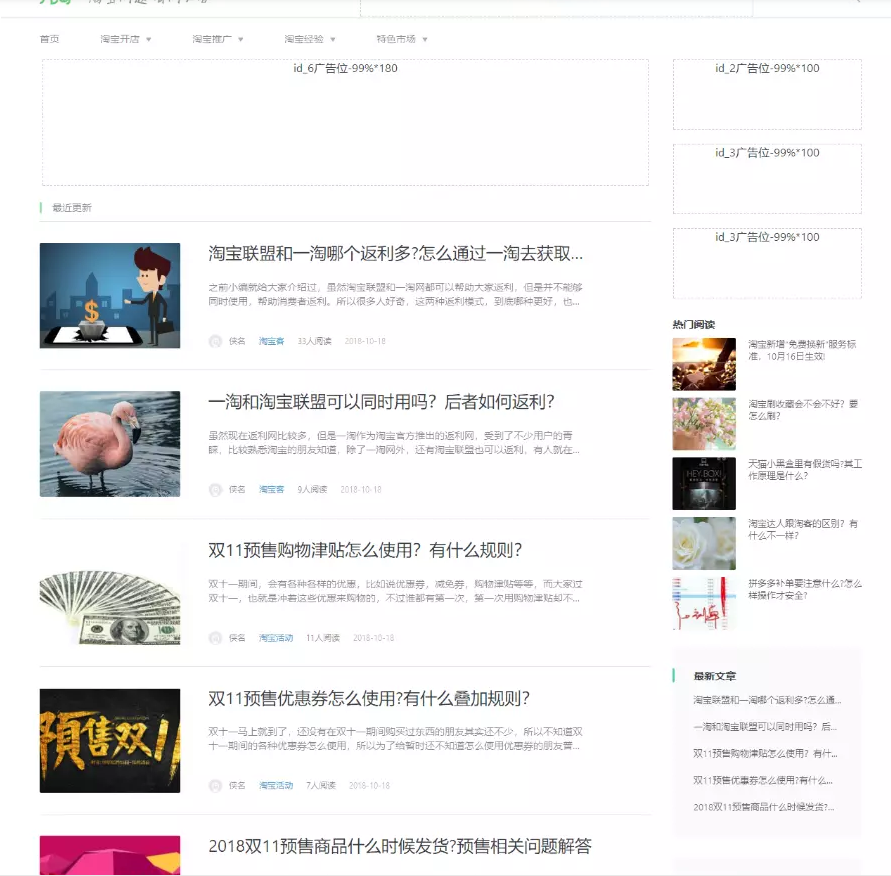Click the id_2广告位 sidebar ad slot
Viewport: 891px width, 876px height.
[x=767, y=94]
